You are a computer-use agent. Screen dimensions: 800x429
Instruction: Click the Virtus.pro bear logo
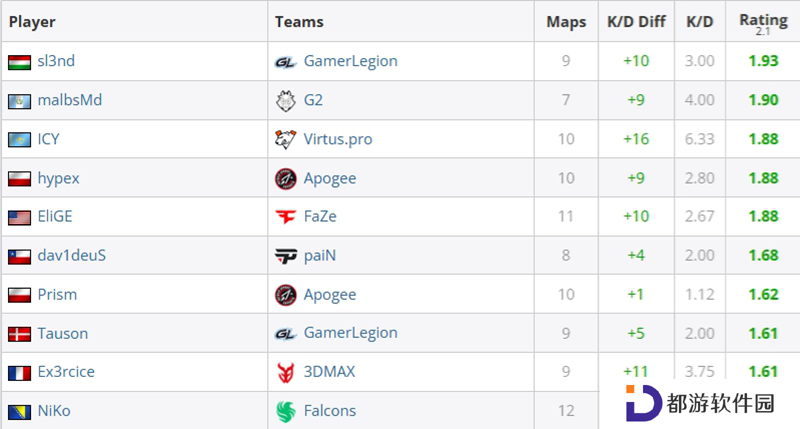pyautogui.click(x=285, y=139)
